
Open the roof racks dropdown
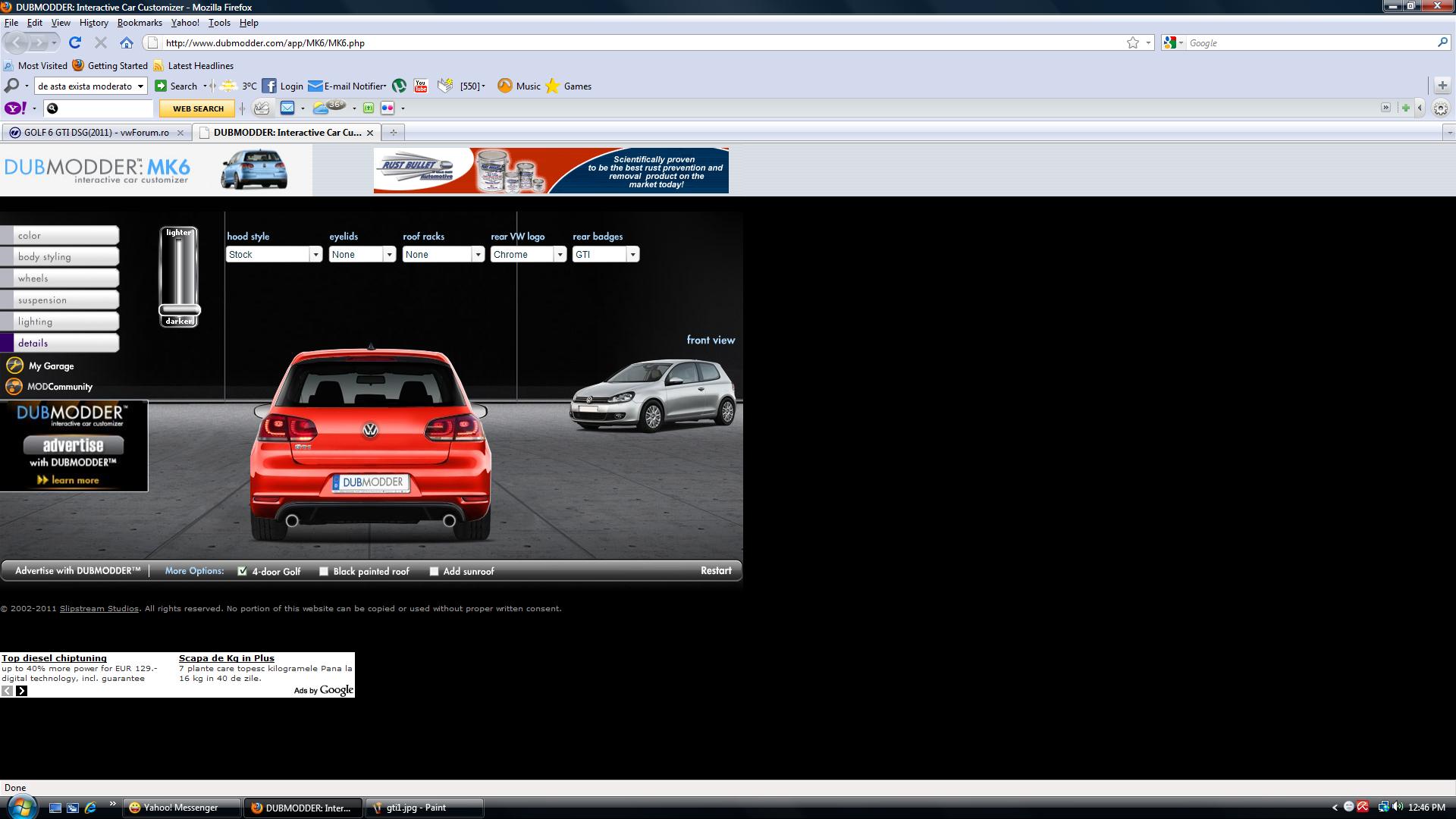(x=443, y=255)
